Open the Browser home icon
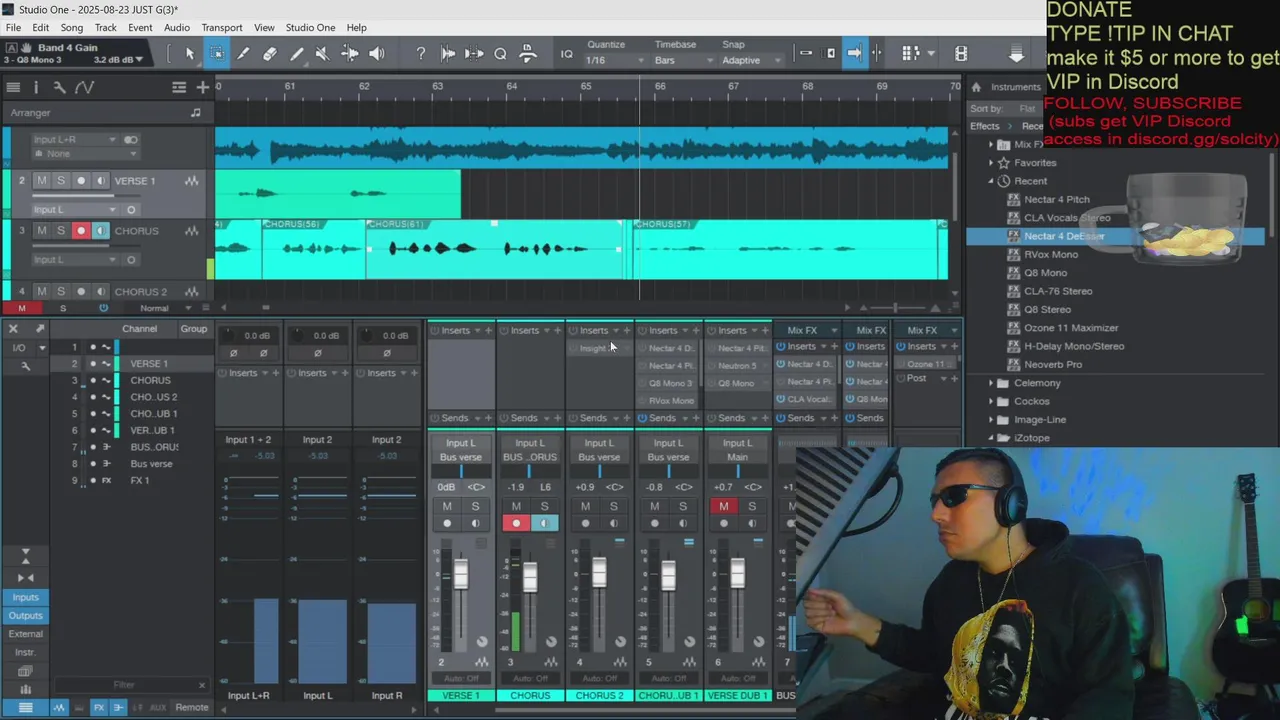1280x720 pixels. pyautogui.click(x=976, y=87)
